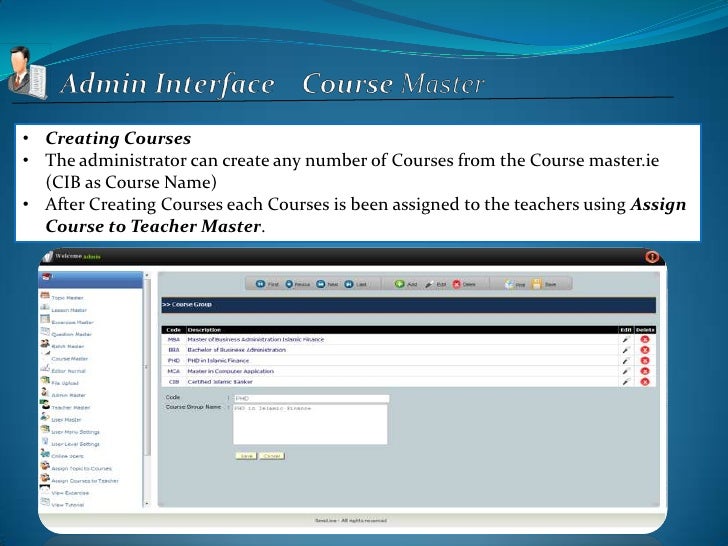Delete the PHD course row

[644, 361]
